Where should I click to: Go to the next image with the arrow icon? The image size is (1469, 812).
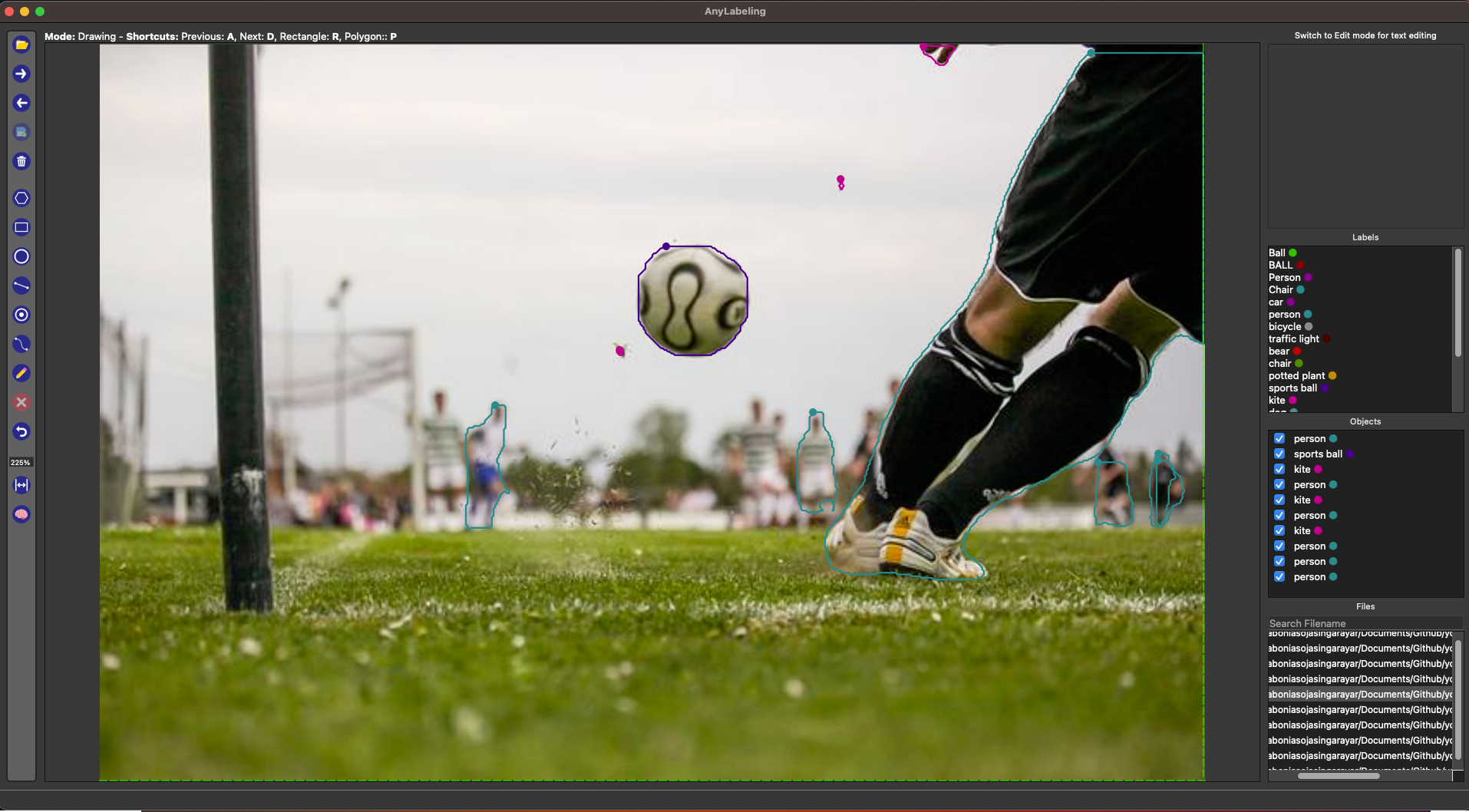point(21,74)
